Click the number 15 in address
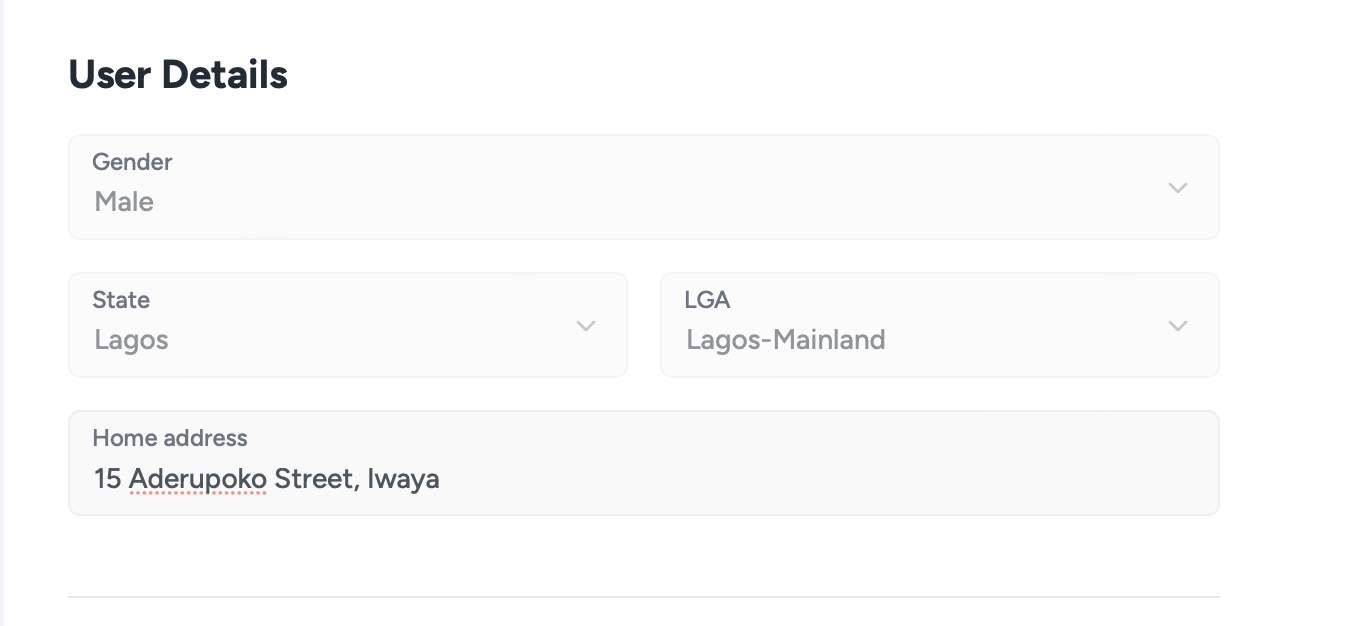The height and width of the screenshot is (626, 1366). [x=107, y=479]
